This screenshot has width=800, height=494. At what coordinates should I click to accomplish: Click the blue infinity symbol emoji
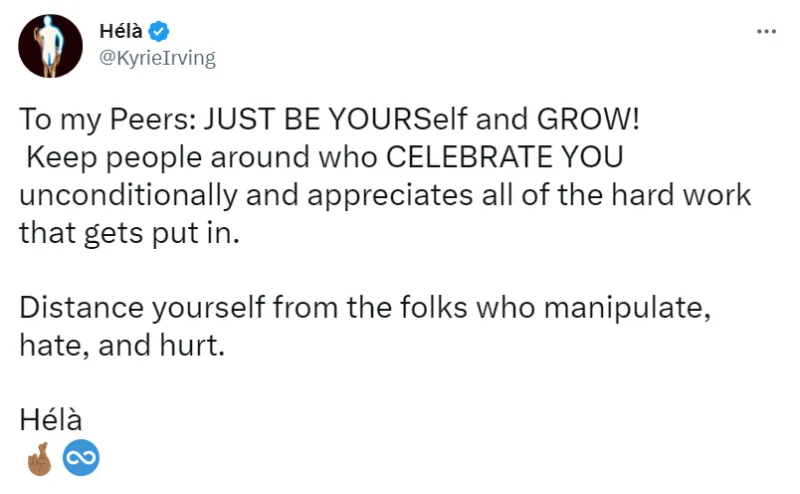tap(81, 457)
